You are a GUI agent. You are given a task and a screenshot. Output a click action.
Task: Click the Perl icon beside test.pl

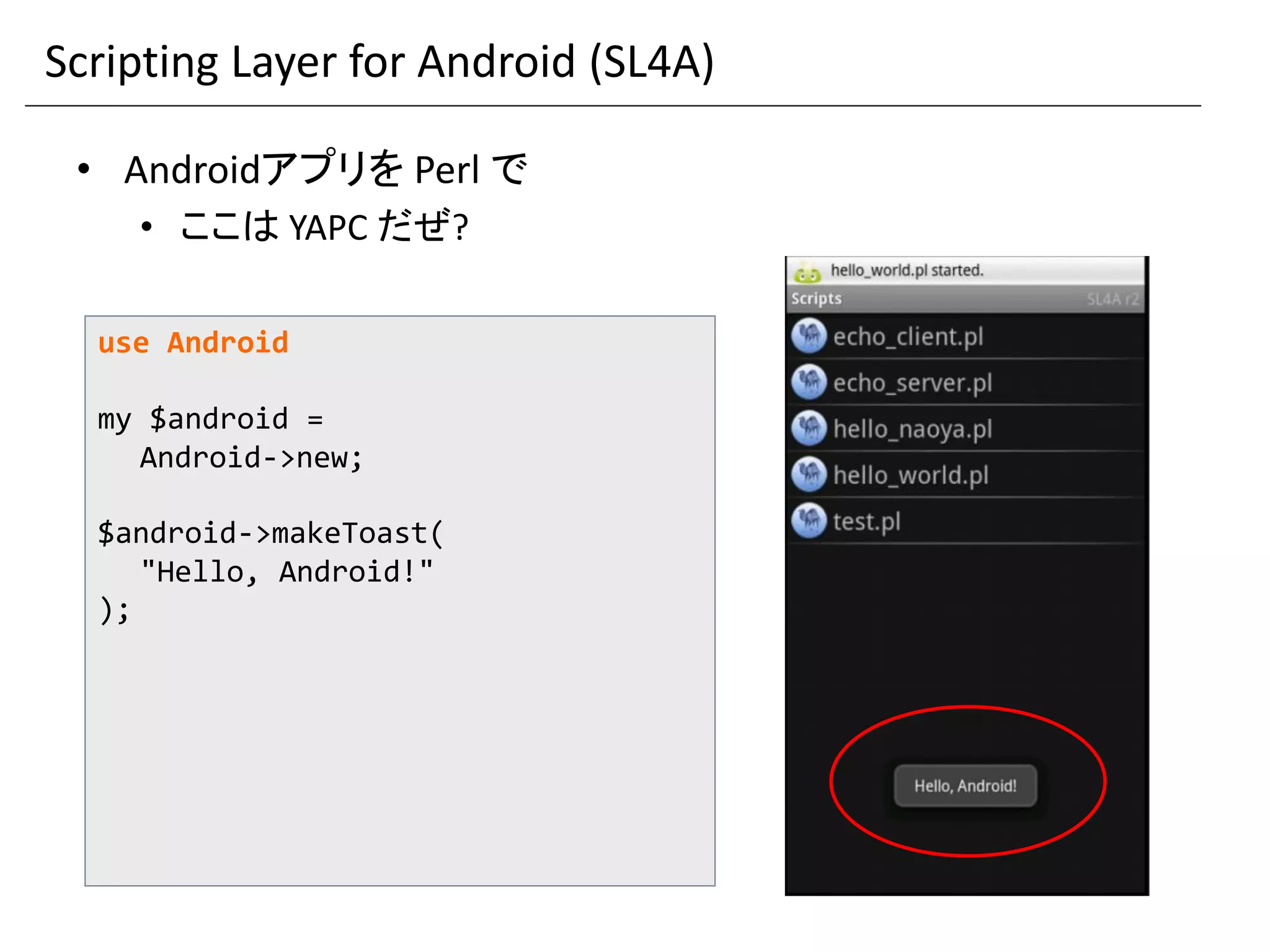[809, 521]
